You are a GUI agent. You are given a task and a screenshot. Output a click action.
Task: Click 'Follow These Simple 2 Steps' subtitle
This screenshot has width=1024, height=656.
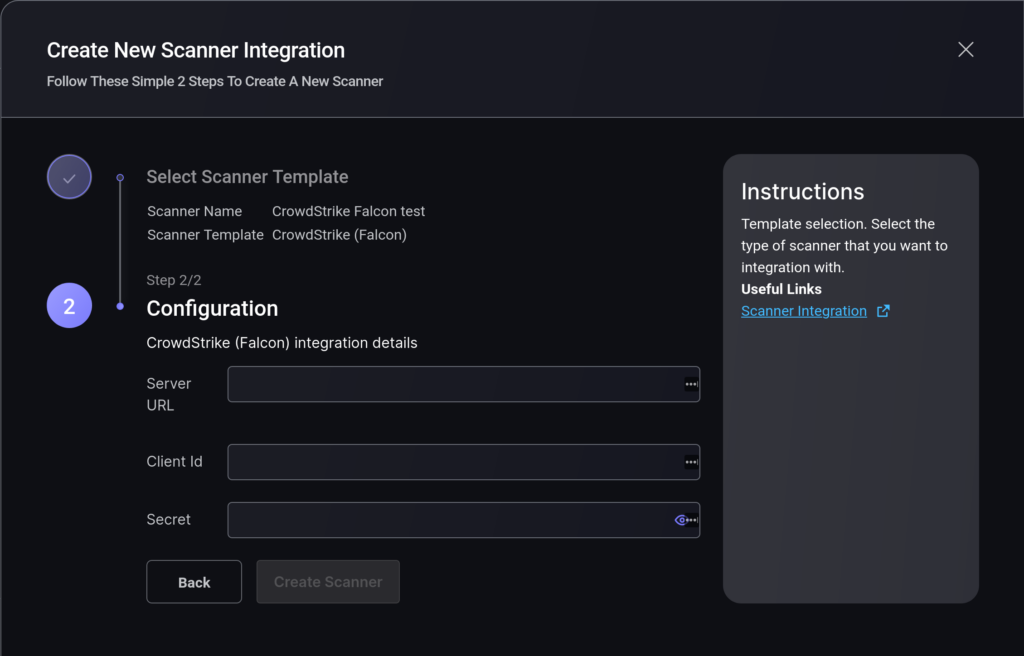(x=215, y=82)
